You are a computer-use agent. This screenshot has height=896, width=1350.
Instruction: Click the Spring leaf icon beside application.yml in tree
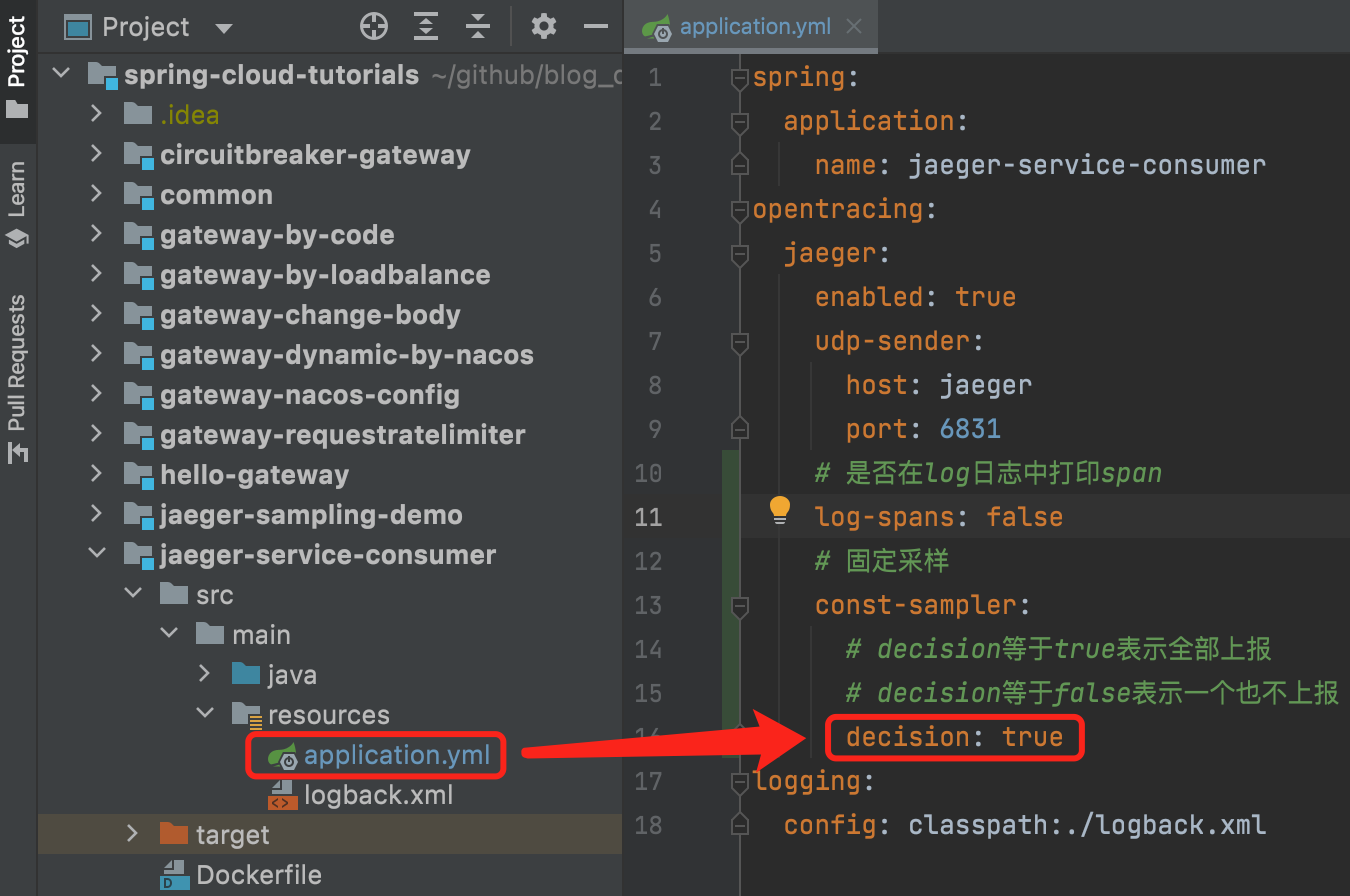[x=283, y=756]
